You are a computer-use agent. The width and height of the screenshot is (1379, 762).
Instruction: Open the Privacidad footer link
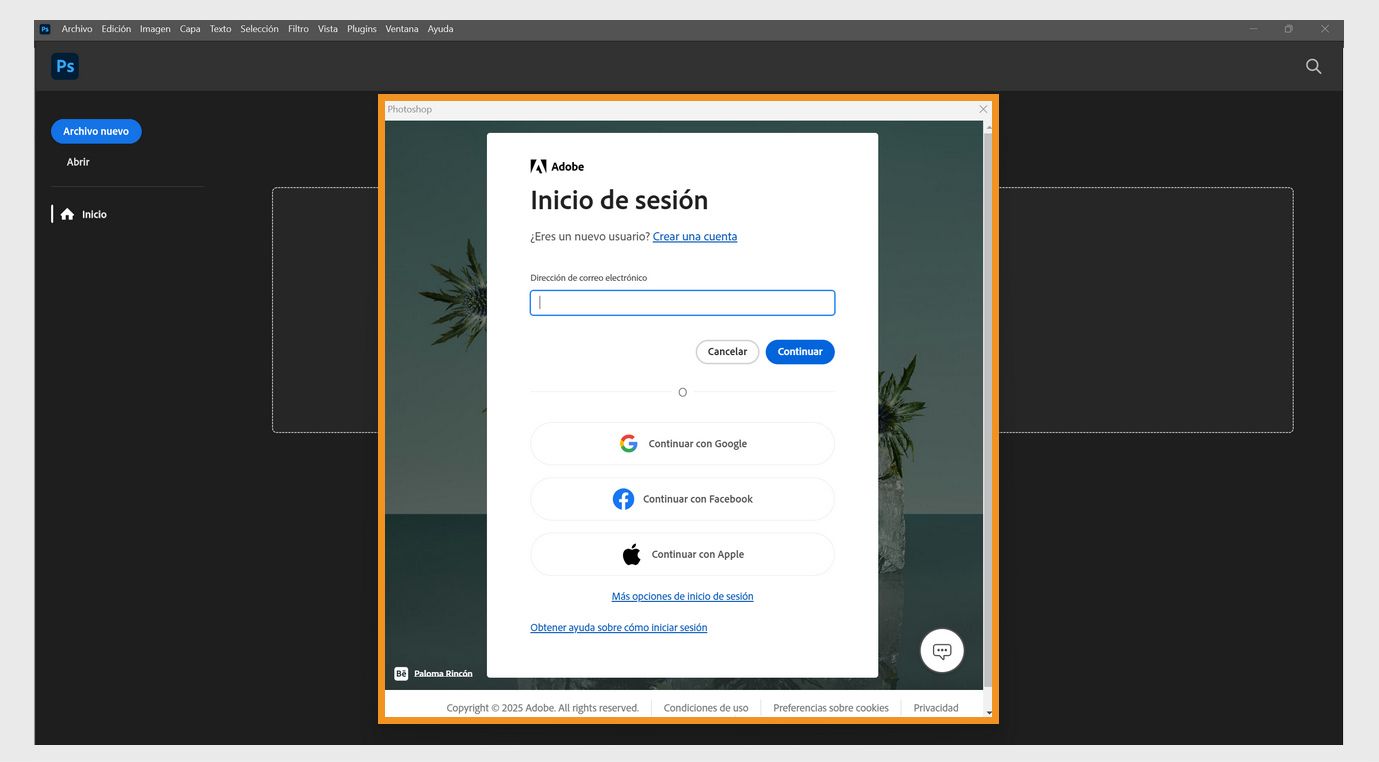tap(936, 708)
